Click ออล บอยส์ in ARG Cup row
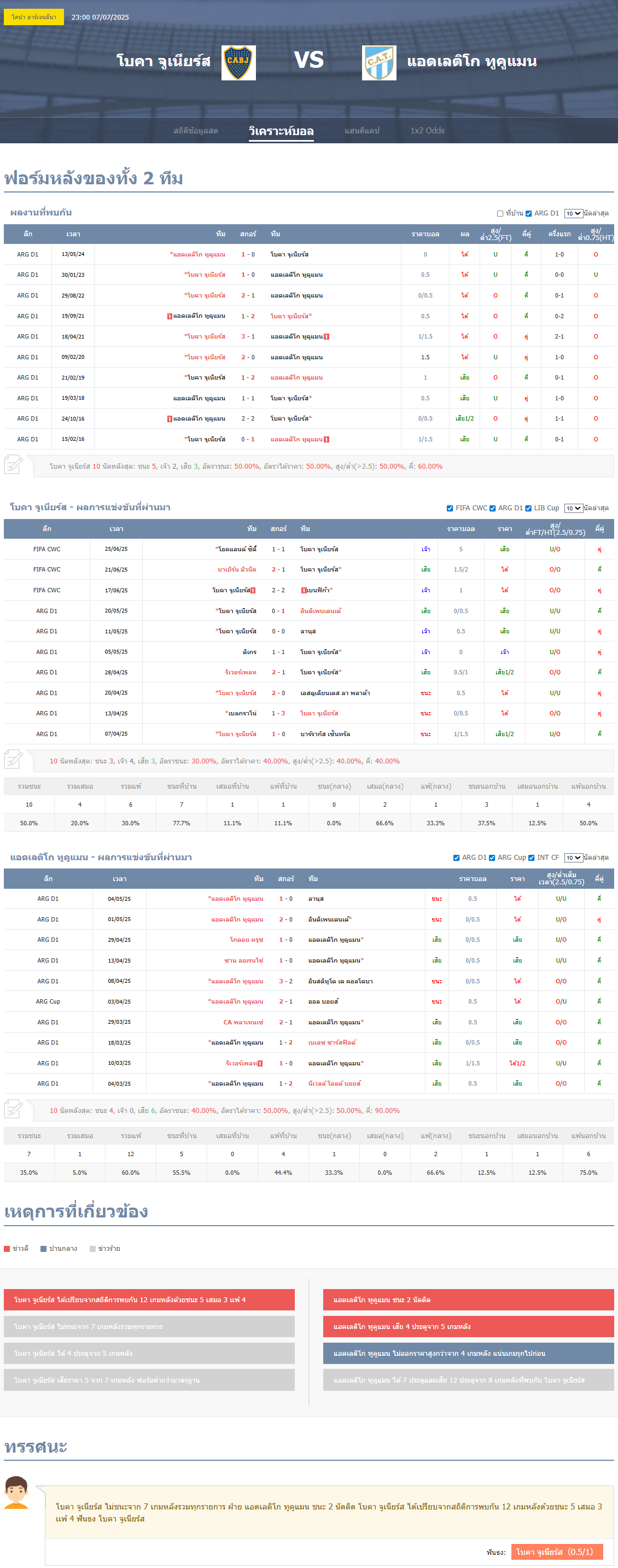Image resolution: width=618 pixels, height=1568 pixels. coord(323,1001)
